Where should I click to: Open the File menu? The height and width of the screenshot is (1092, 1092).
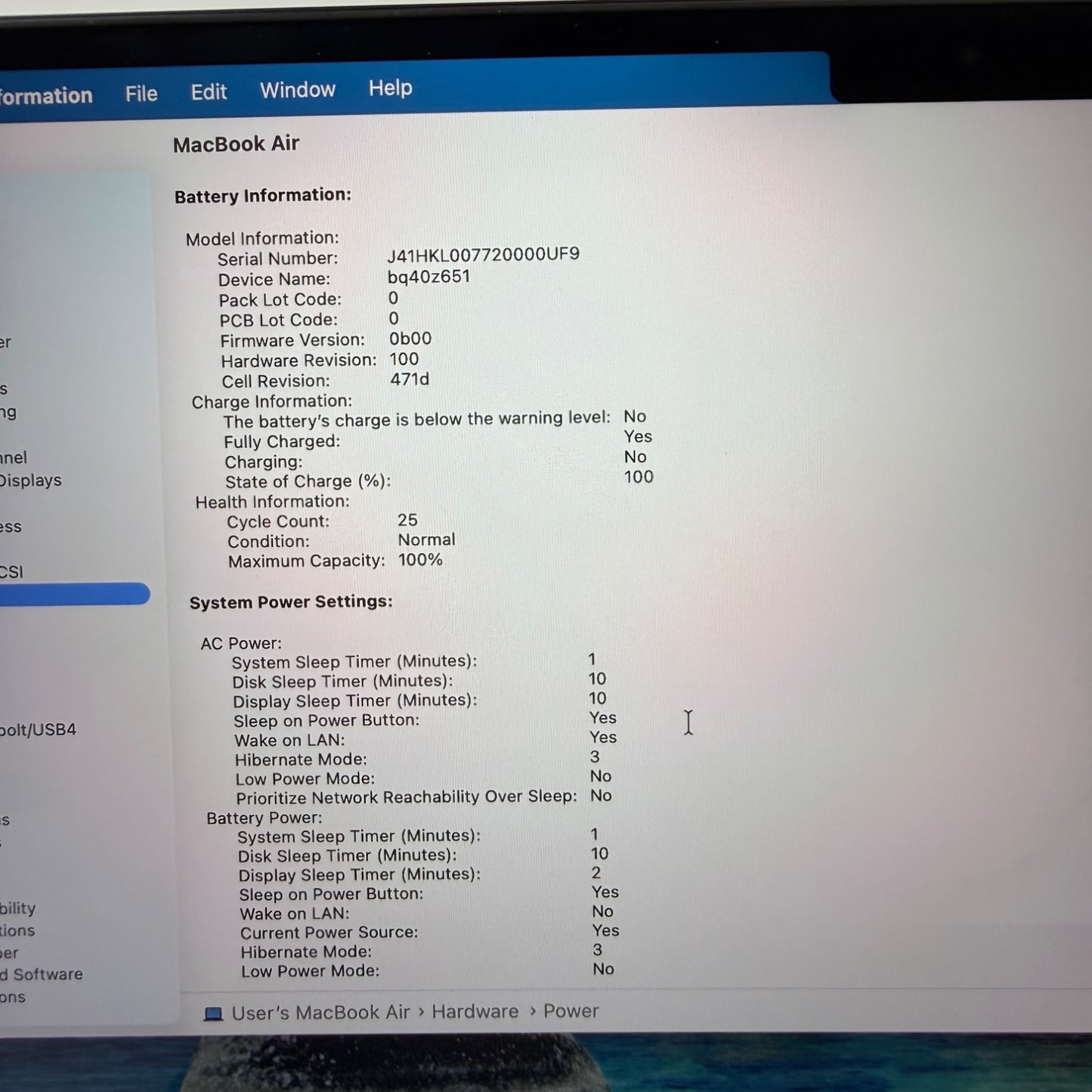(141, 94)
